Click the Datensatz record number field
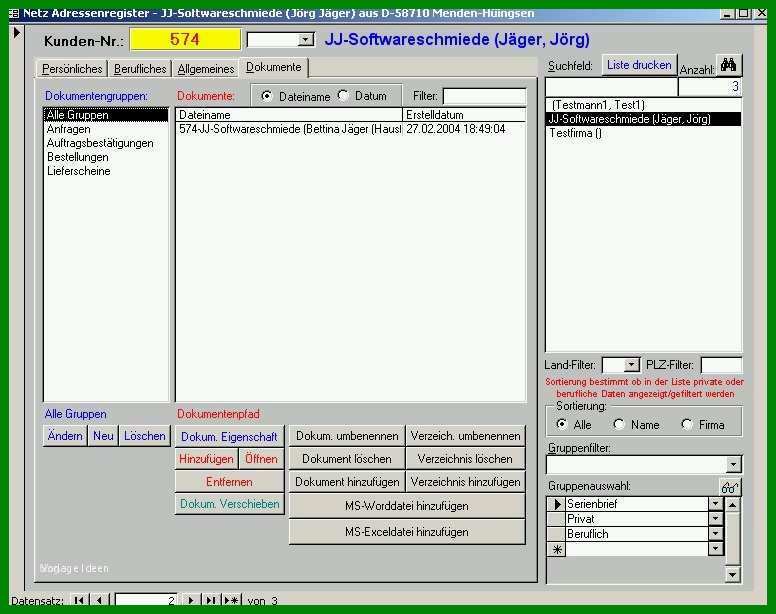Image resolution: width=776 pixels, height=614 pixels. tap(146, 601)
